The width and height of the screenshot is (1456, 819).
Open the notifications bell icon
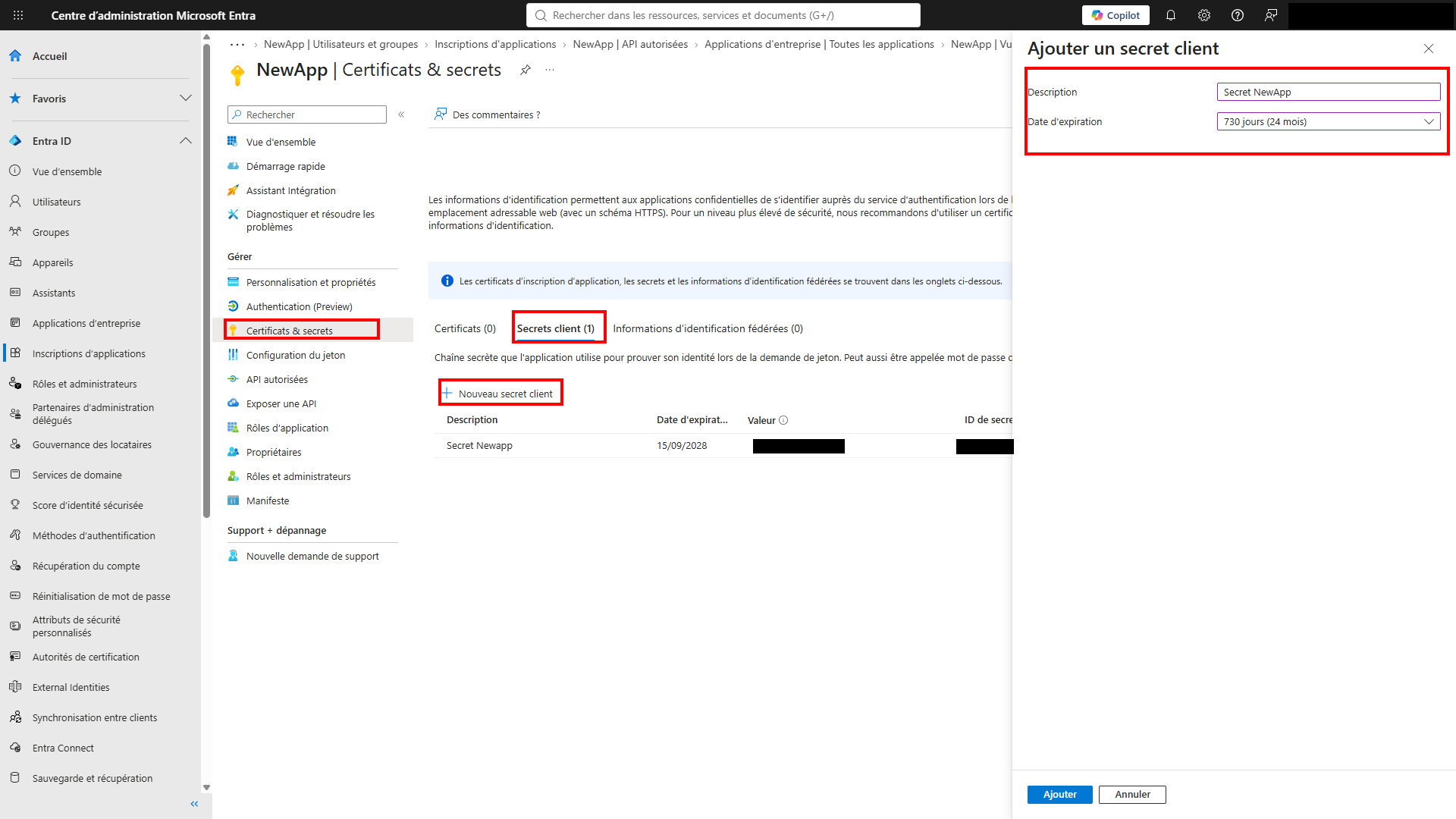point(1171,15)
